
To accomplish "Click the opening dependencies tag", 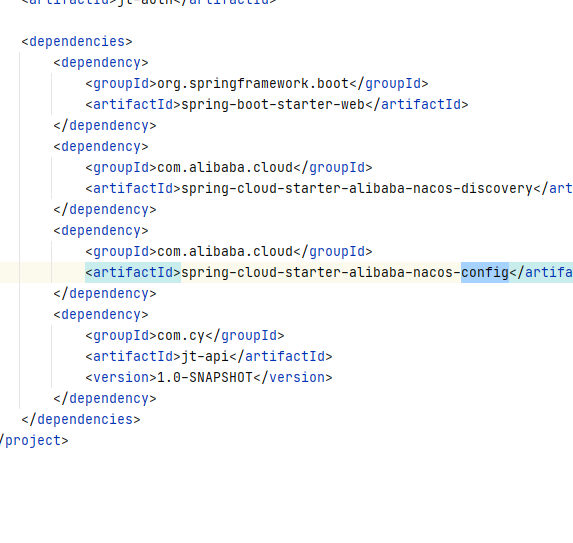I will coord(77,41).
